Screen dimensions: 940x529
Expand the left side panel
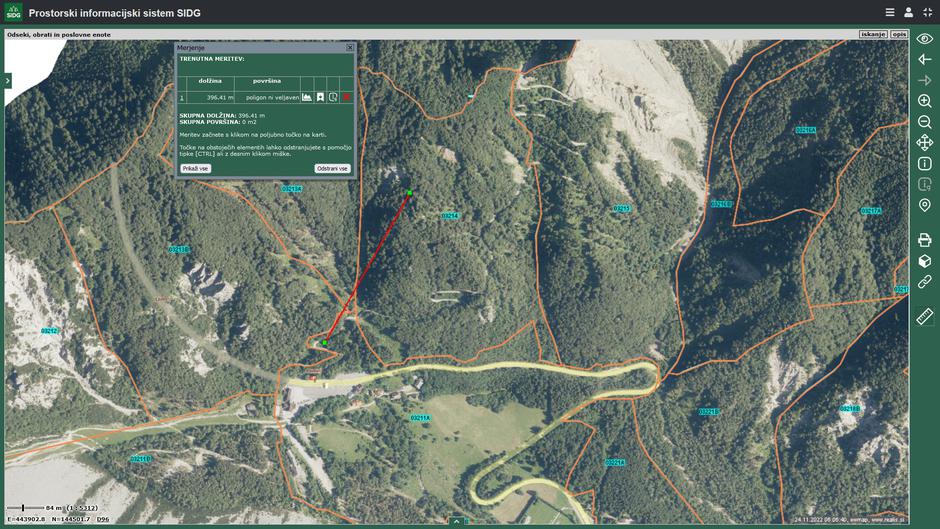(7, 80)
